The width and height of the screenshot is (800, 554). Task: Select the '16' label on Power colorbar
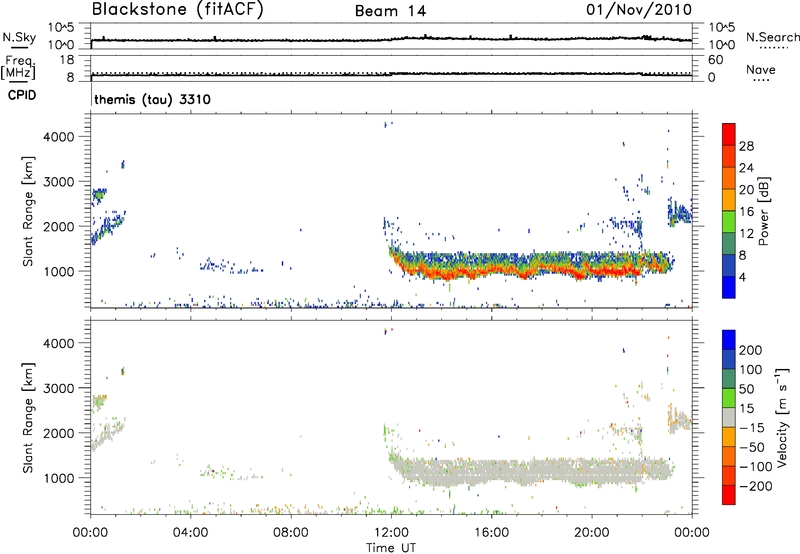tap(746, 212)
